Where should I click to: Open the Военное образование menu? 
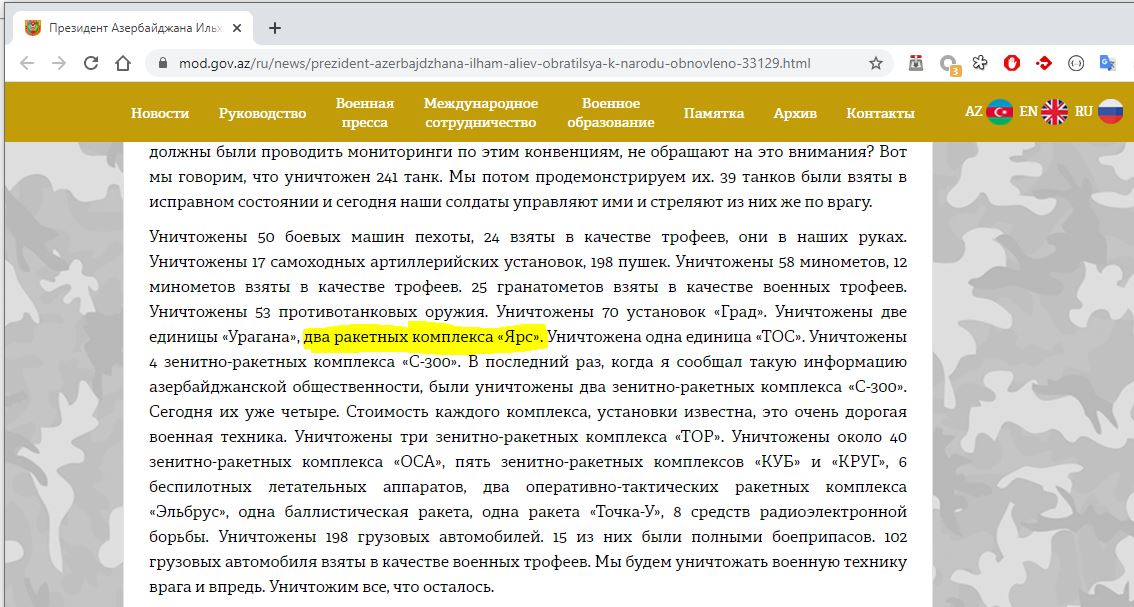click(x=610, y=113)
